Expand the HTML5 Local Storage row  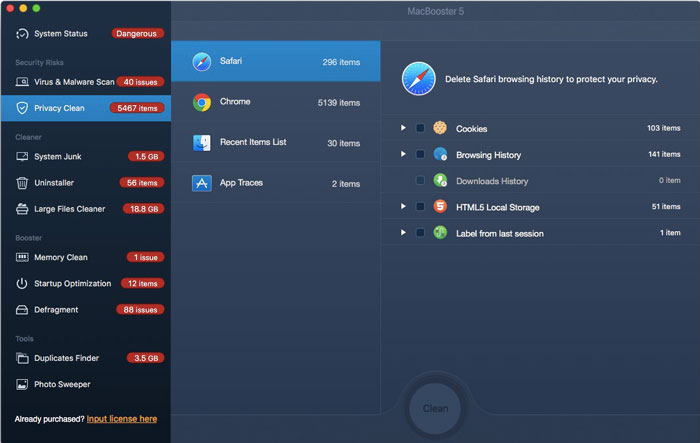pyautogui.click(x=403, y=206)
